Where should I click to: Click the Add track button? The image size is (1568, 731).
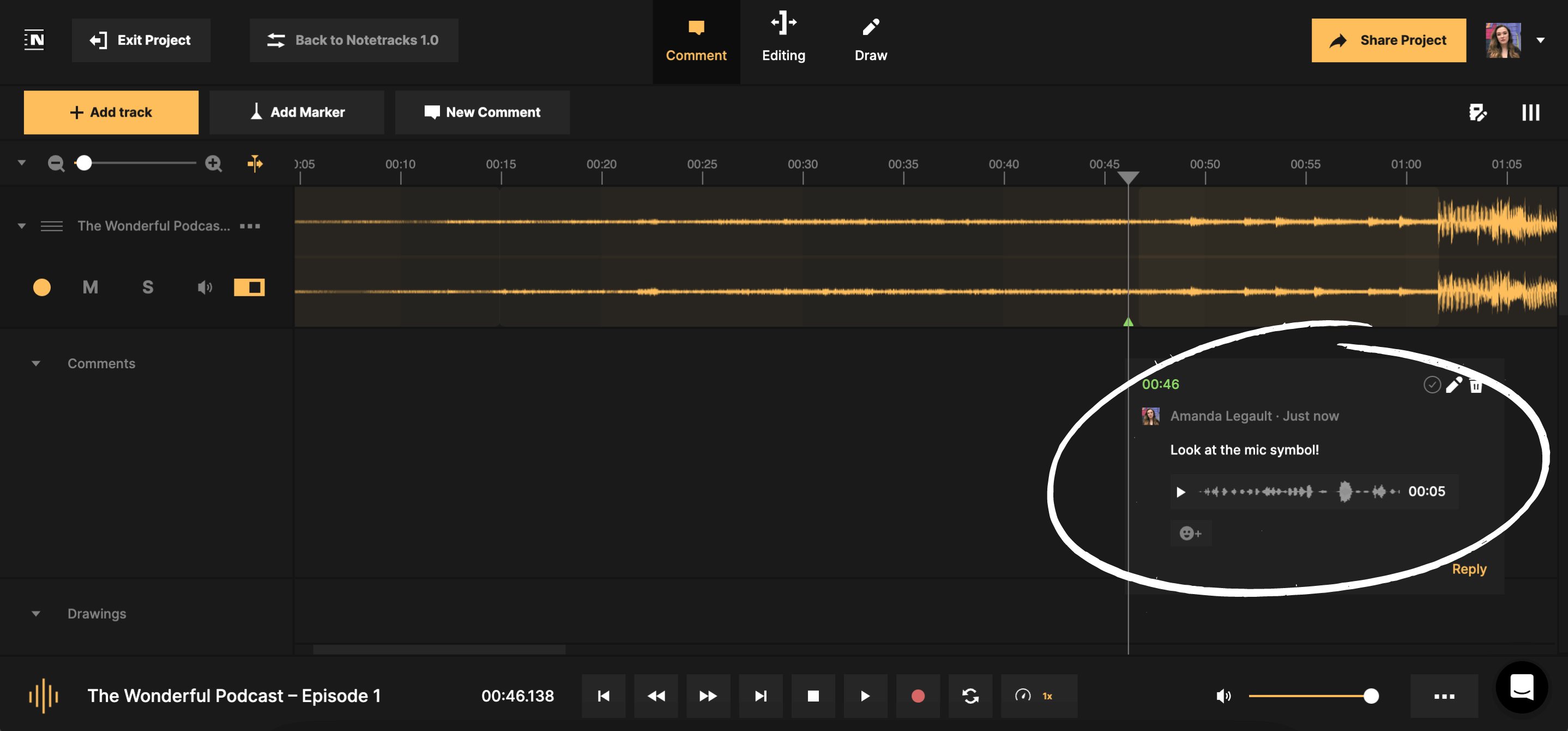(111, 112)
